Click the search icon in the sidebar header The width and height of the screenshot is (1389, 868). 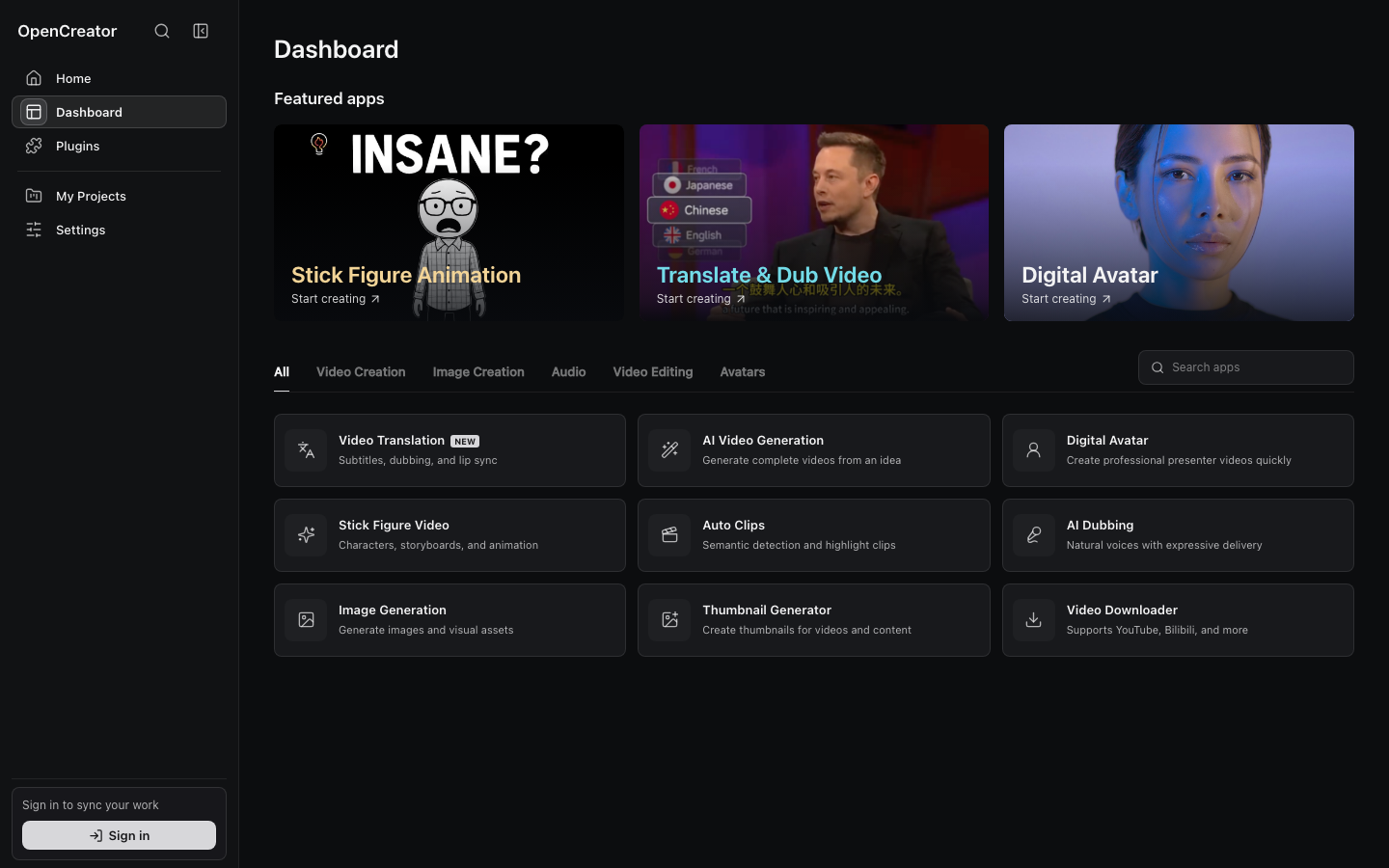162,31
